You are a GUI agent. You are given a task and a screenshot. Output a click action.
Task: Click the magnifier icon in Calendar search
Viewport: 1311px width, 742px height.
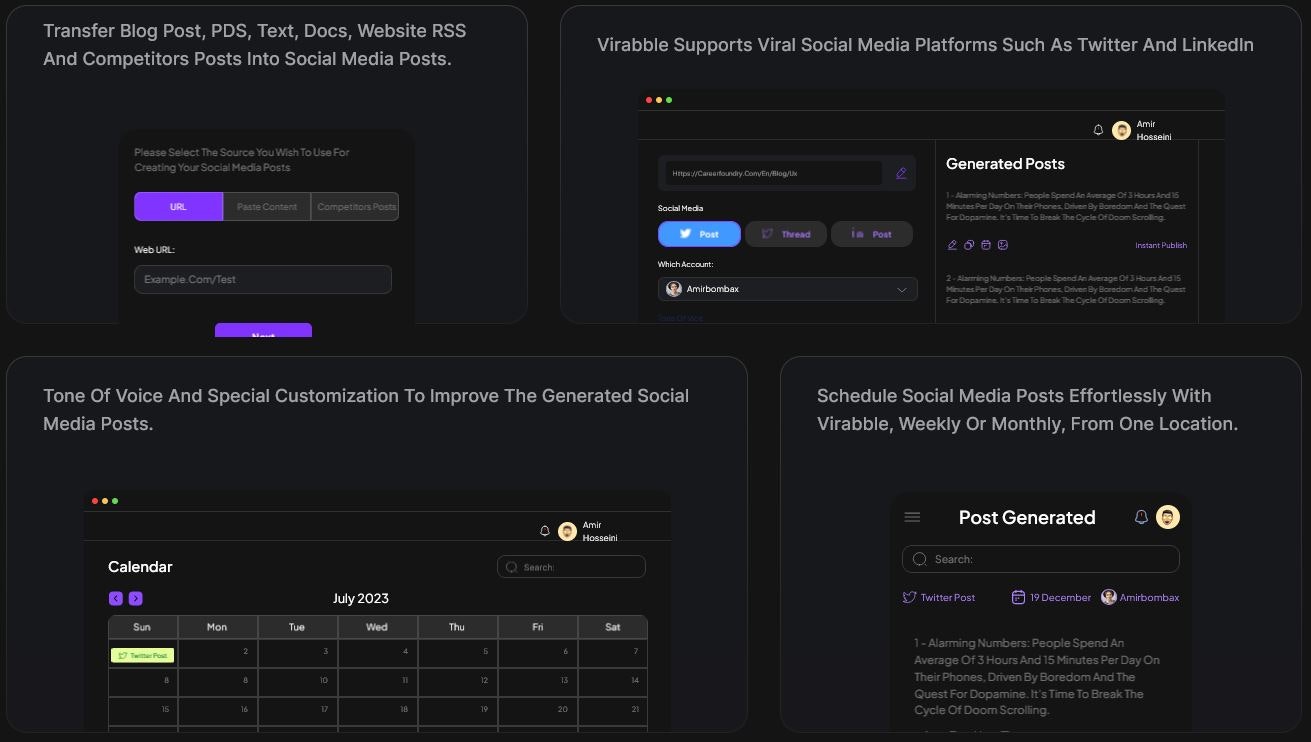pyautogui.click(x=511, y=567)
